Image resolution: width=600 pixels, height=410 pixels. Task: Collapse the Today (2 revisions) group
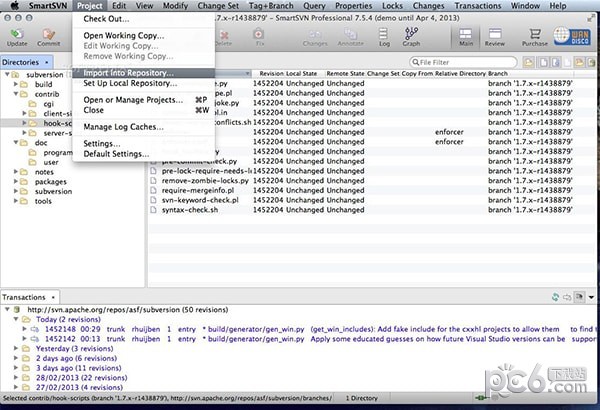click(16, 319)
